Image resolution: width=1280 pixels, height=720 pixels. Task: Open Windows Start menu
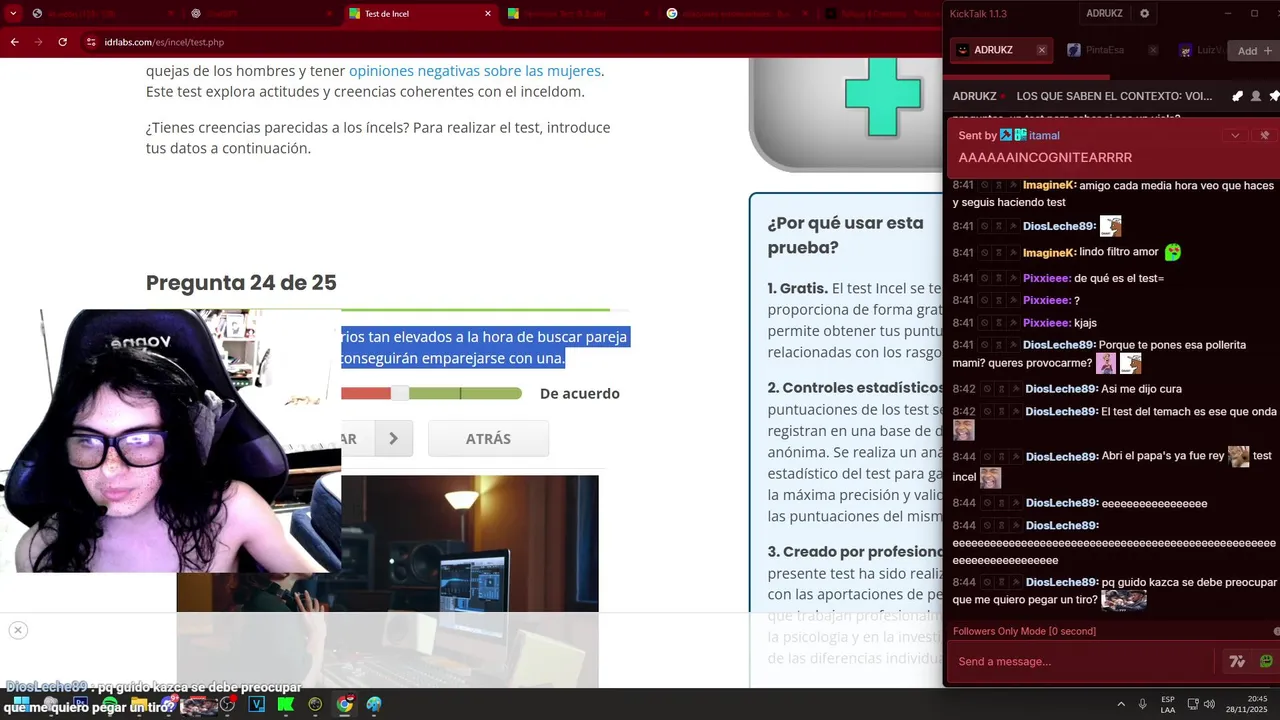(20, 704)
